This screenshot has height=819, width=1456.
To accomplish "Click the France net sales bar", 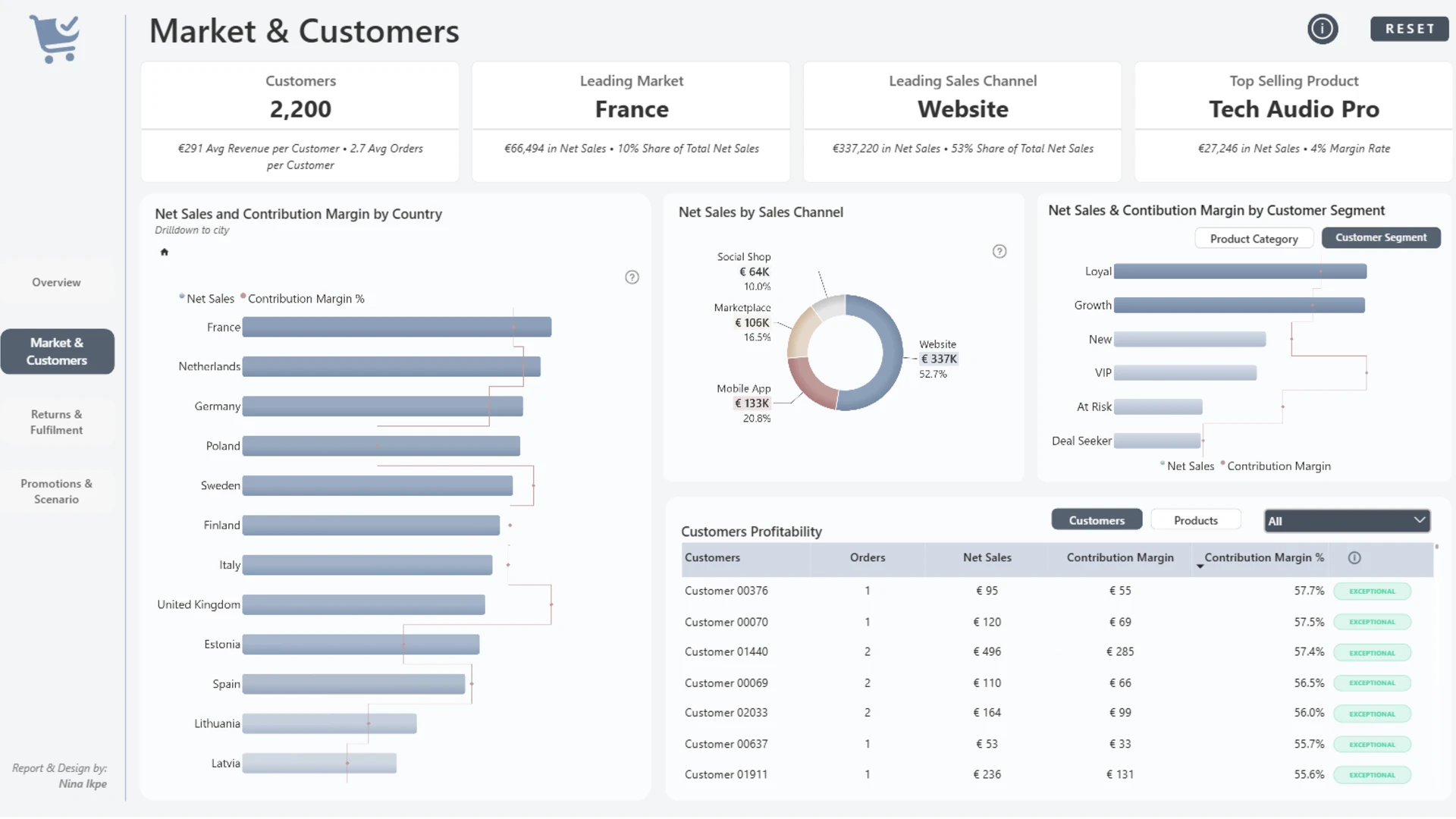I will point(397,327).
